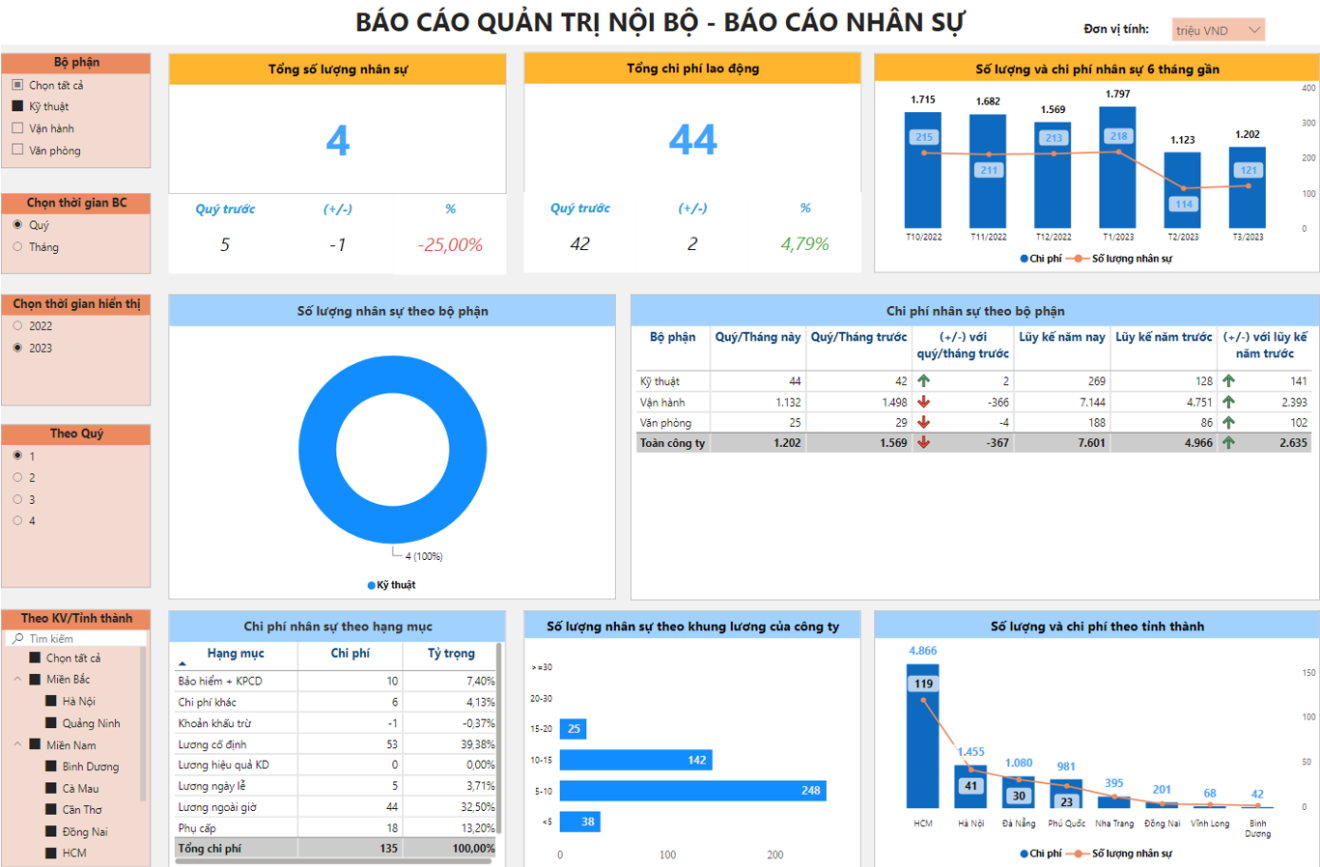The width and height of the screenshot is (1320, 867).
Task: Select the Tháng radio option
Action: [17, 247]
